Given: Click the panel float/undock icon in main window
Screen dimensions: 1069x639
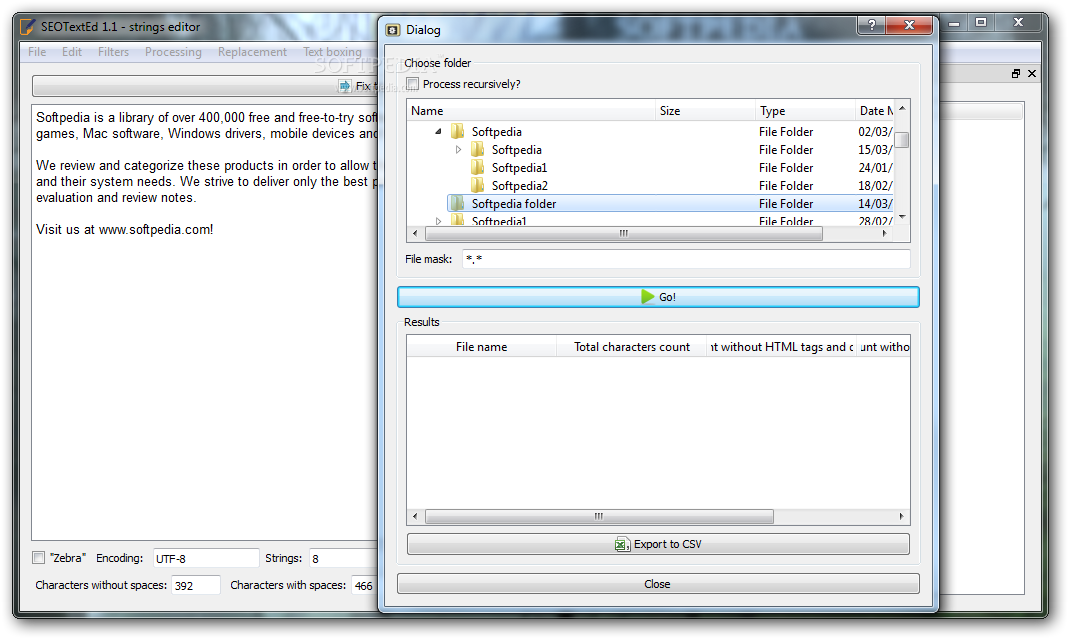Looking at the screenshot, I should coord(1016,74).
